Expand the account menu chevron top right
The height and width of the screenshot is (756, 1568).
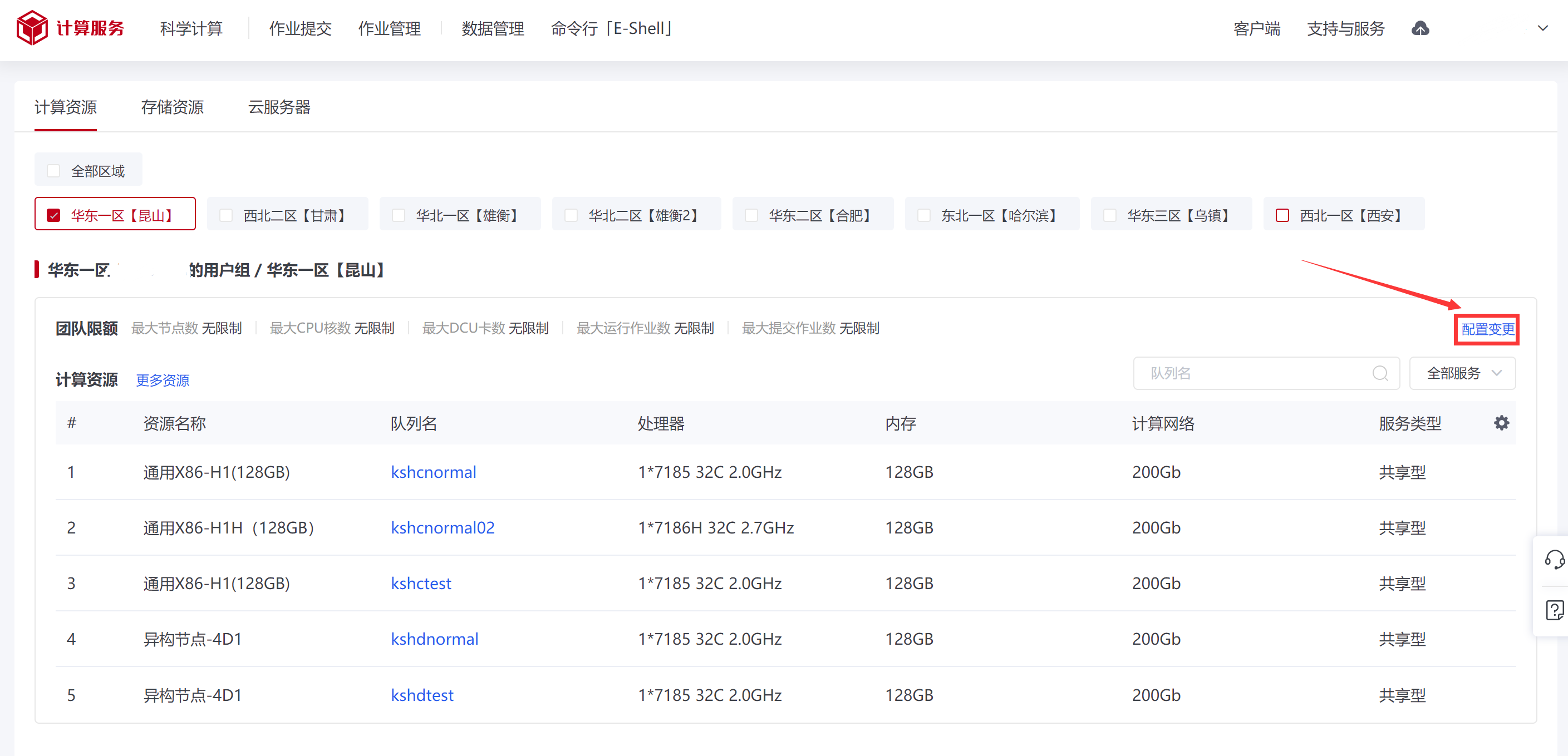pyautogui.click(x=1542, y=28)
